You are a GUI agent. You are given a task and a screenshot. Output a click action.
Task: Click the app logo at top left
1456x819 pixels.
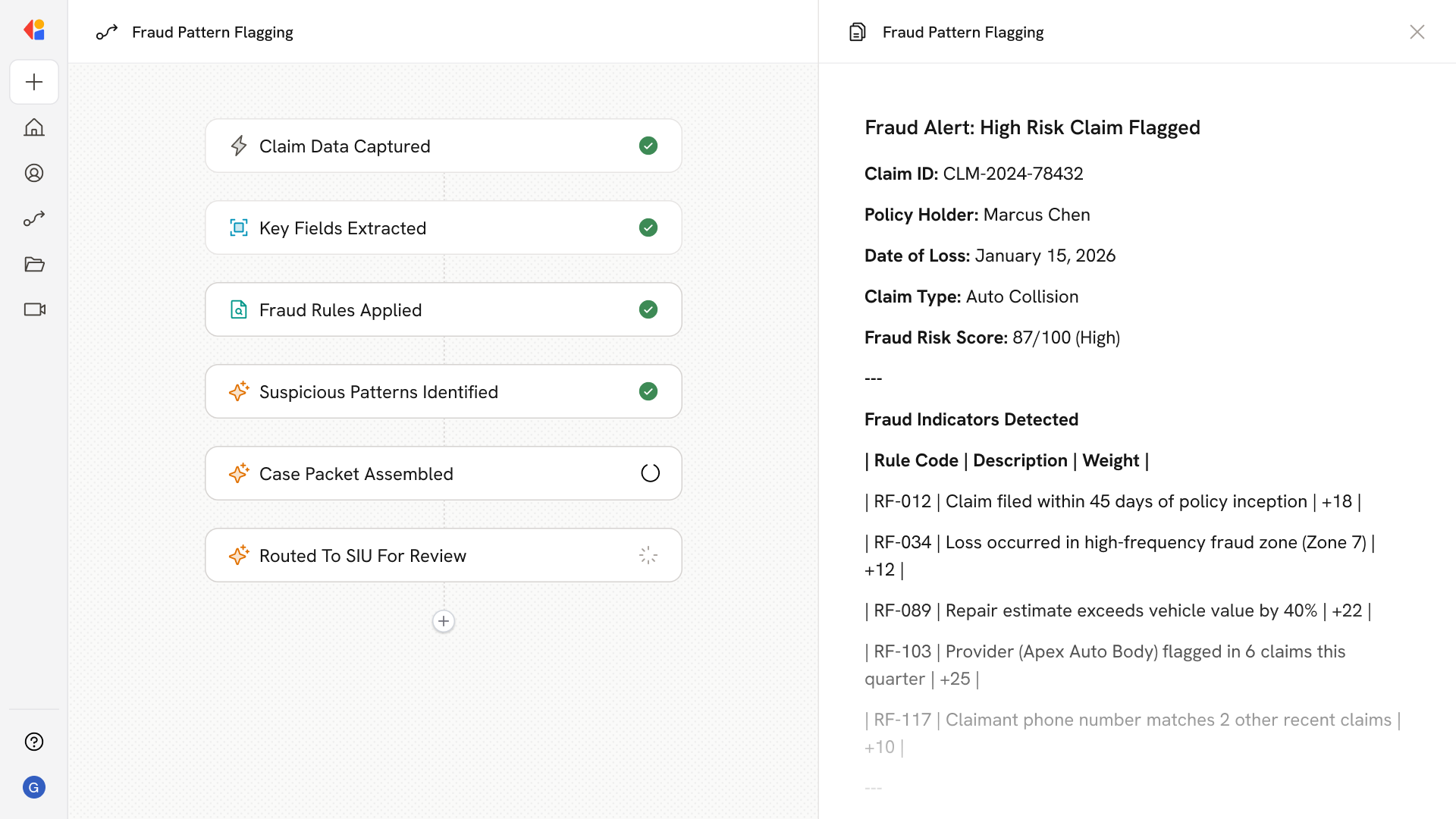tap(34, 30)
